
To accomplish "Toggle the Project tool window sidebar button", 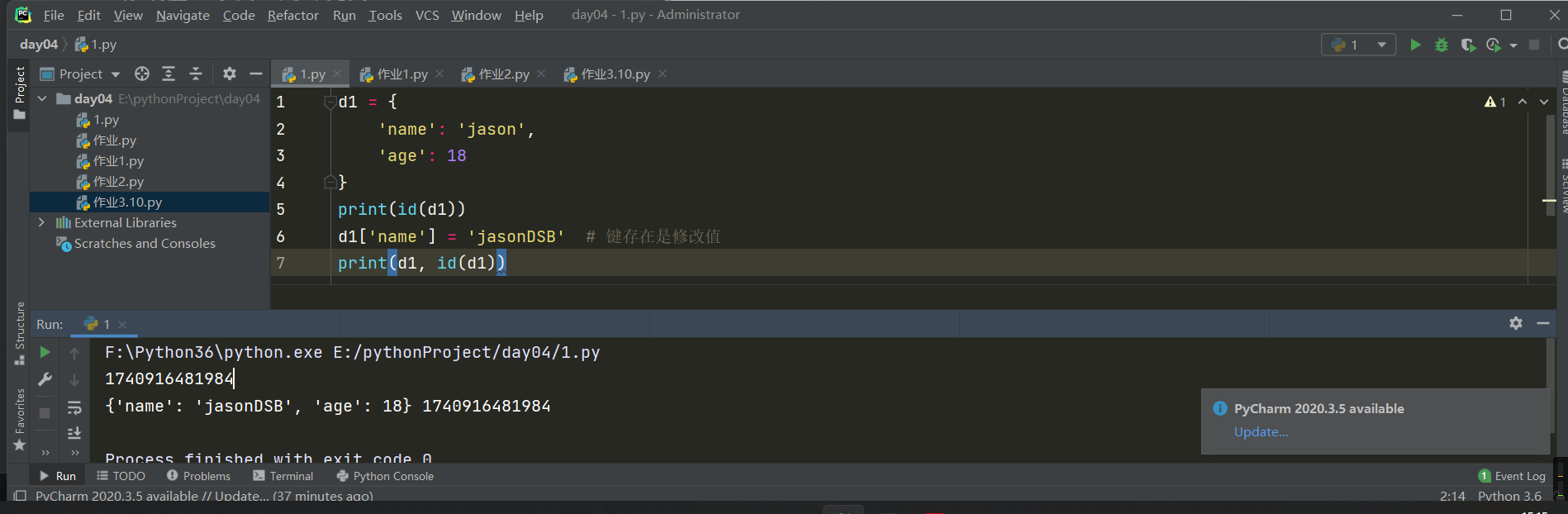I will [x=20, y=93].
